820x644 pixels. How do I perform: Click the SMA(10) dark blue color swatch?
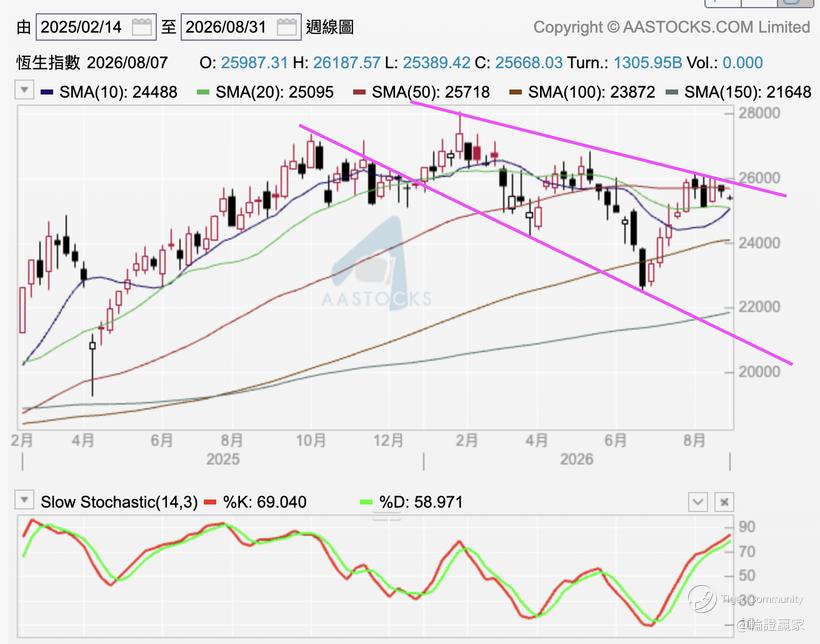point(47,92)
